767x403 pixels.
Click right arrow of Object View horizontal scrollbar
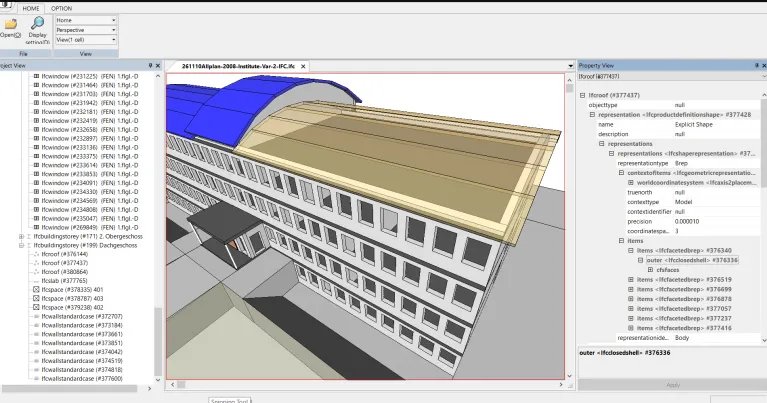click(x=150, y=389)
